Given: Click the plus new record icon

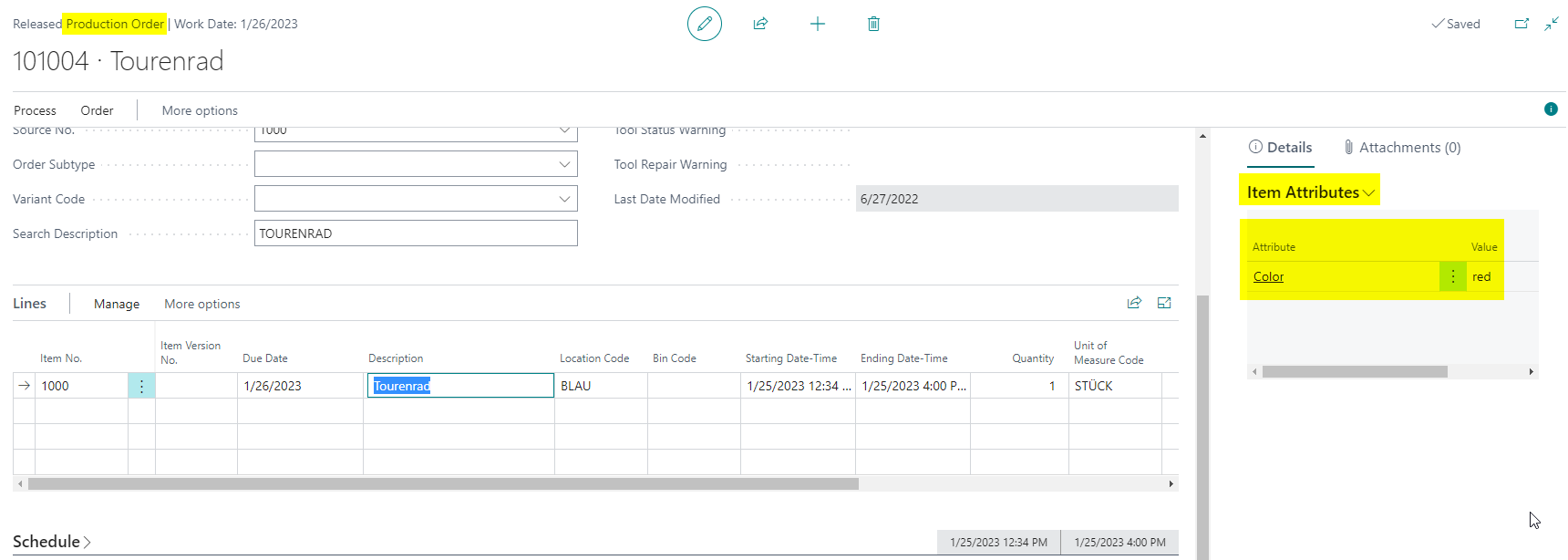Looking at the screenshot, I should 818,24.
